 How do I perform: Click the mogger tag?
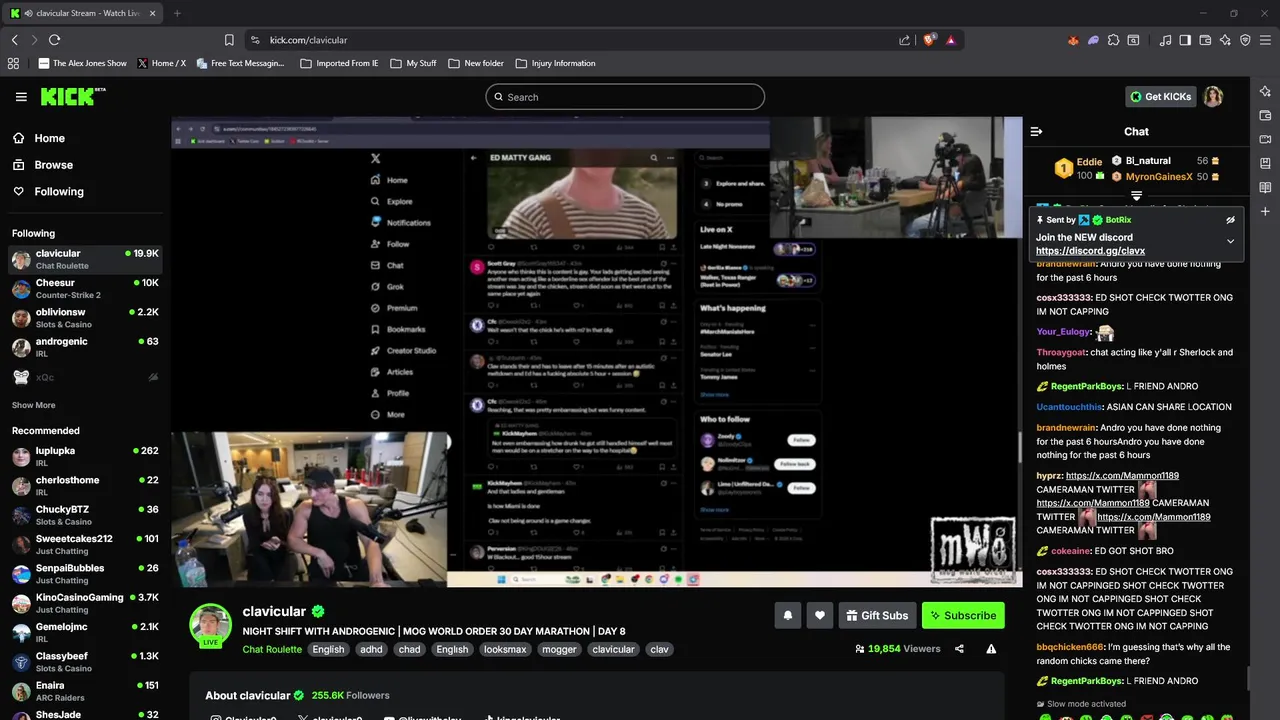pos(559,649)
